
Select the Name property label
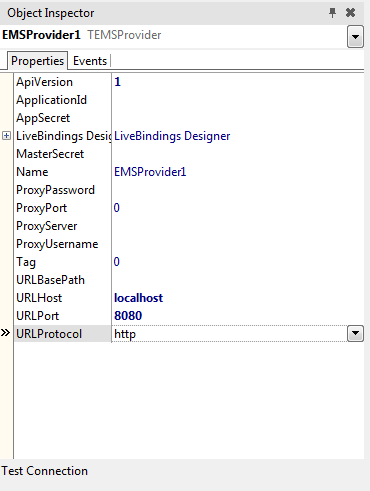[x=32, y=172]
